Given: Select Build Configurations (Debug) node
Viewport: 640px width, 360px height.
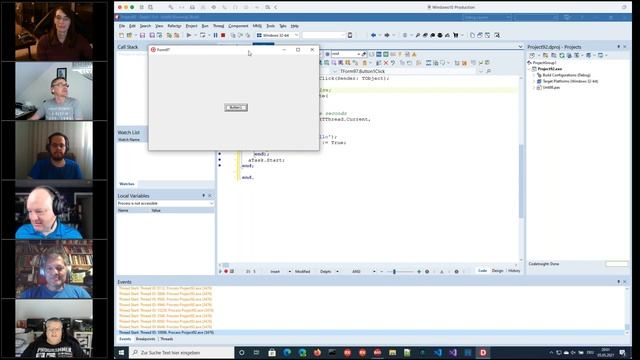Looking at the screenshot, I should coord(567,75).
